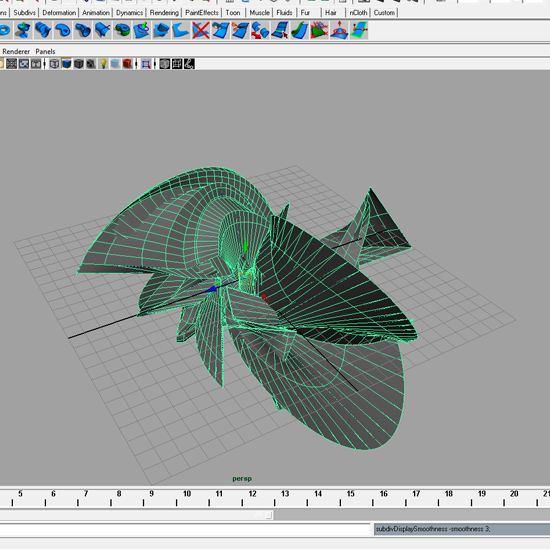Click the Detach Surfaces shelf icon
This screenshot has width=550, height=550.
pos(240,30)
